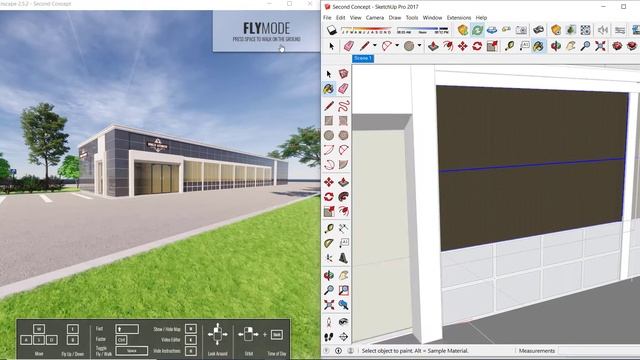The image size is (640, 360).
Task: Adjust the shadow date month slider
Action: pos(367,30)
